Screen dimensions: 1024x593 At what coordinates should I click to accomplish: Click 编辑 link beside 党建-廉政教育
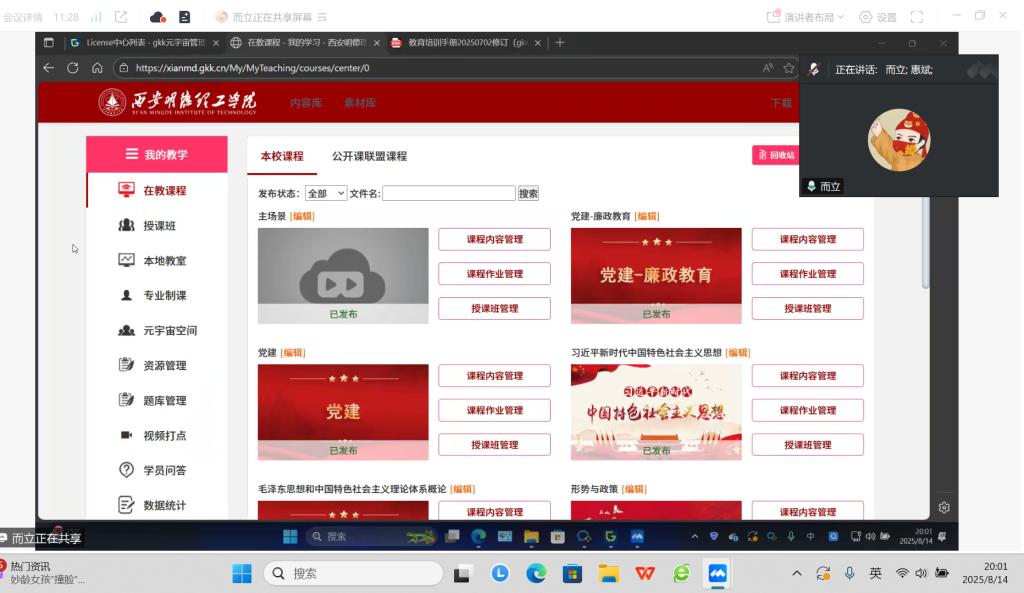tap(647, 216)
